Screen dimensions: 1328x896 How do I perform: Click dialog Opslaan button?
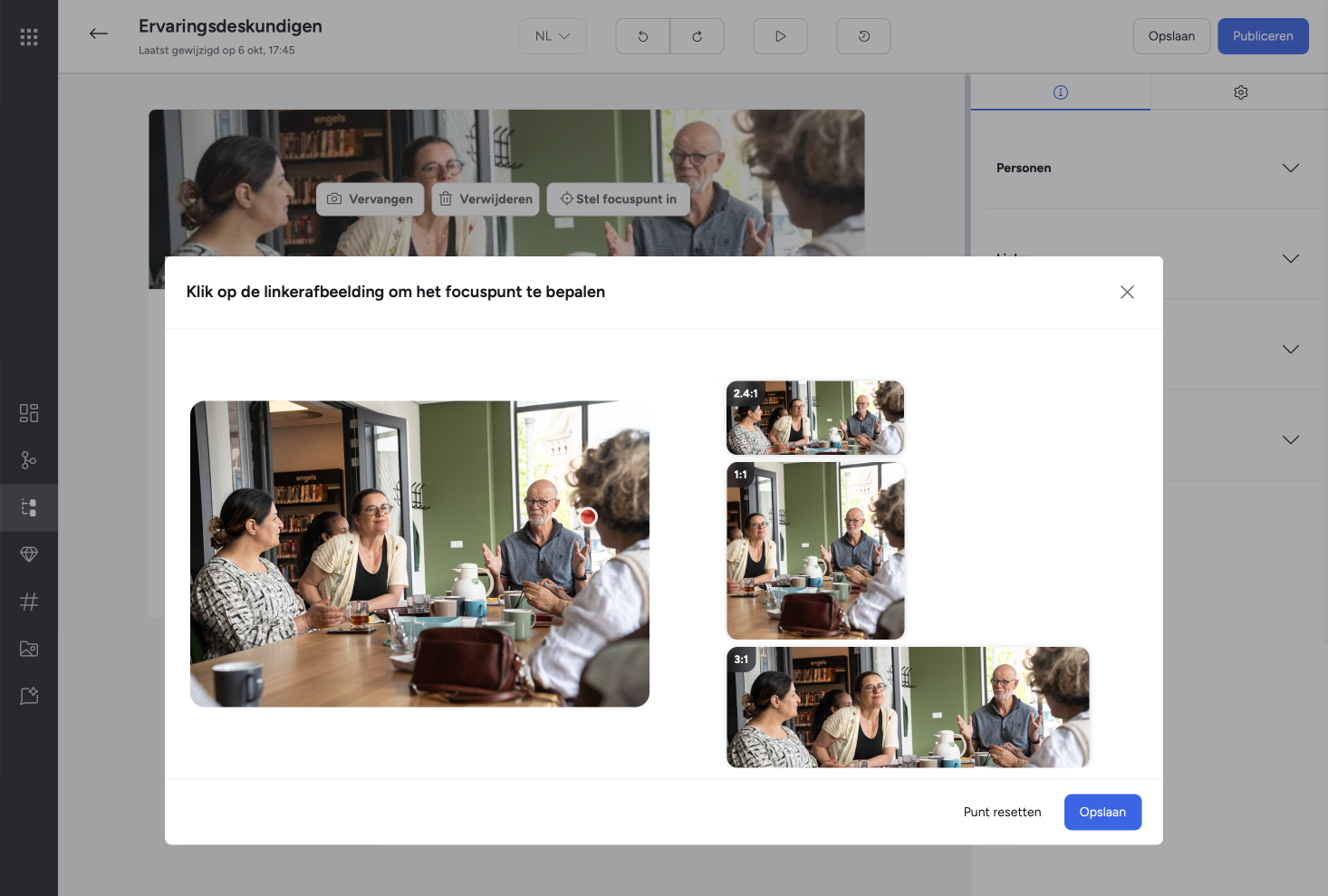point(1102,812)
